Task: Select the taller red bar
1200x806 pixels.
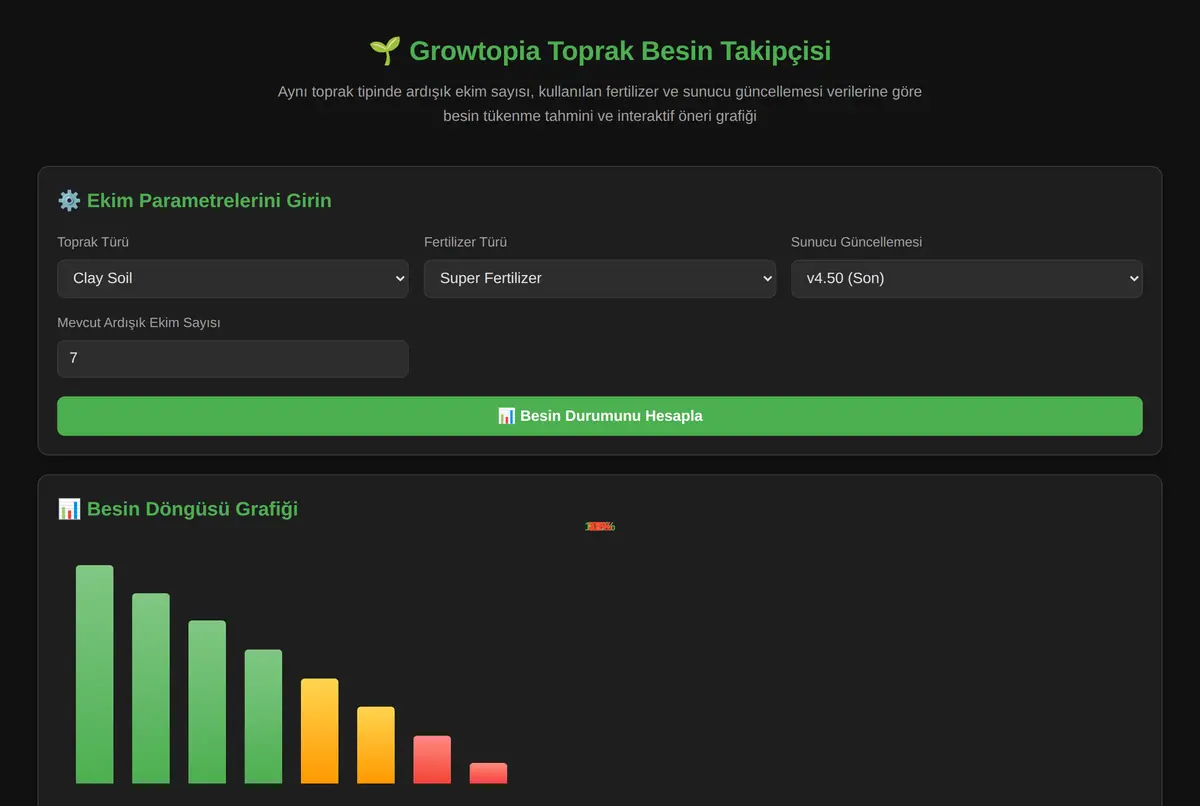Action: [x=432, y=760]
